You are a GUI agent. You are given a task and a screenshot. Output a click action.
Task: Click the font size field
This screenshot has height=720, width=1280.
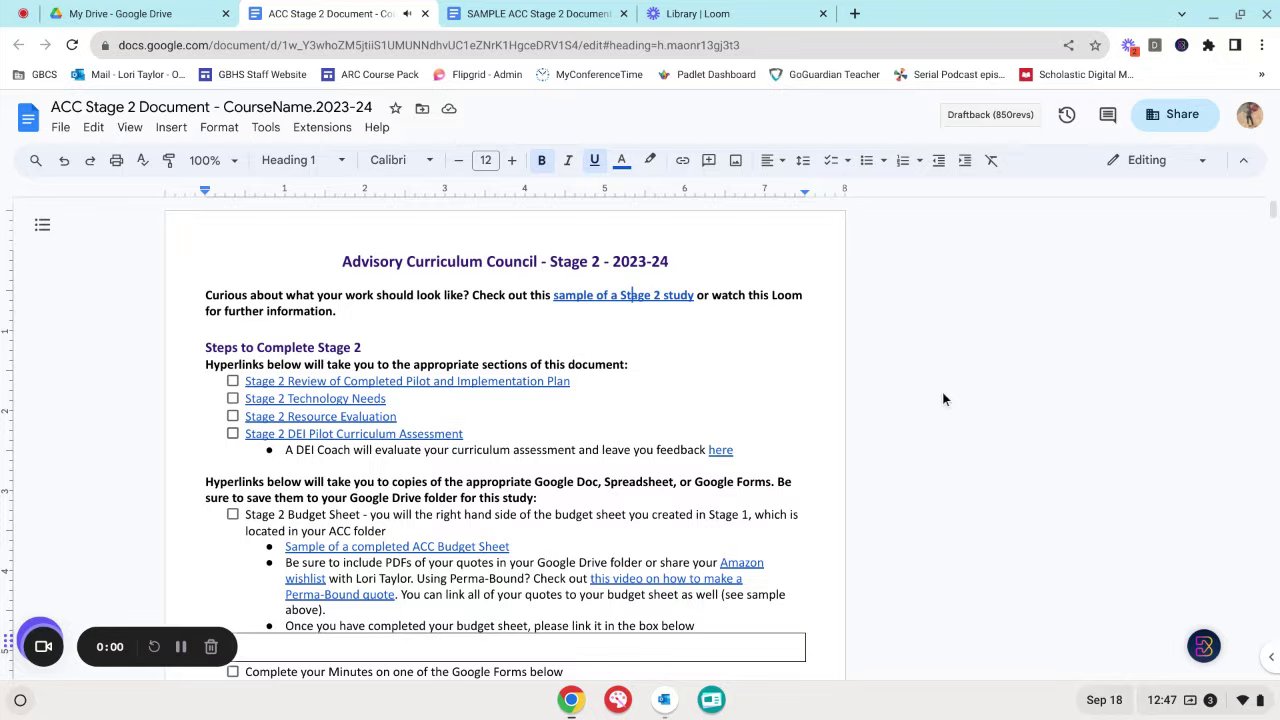click(x=485, y=160)
